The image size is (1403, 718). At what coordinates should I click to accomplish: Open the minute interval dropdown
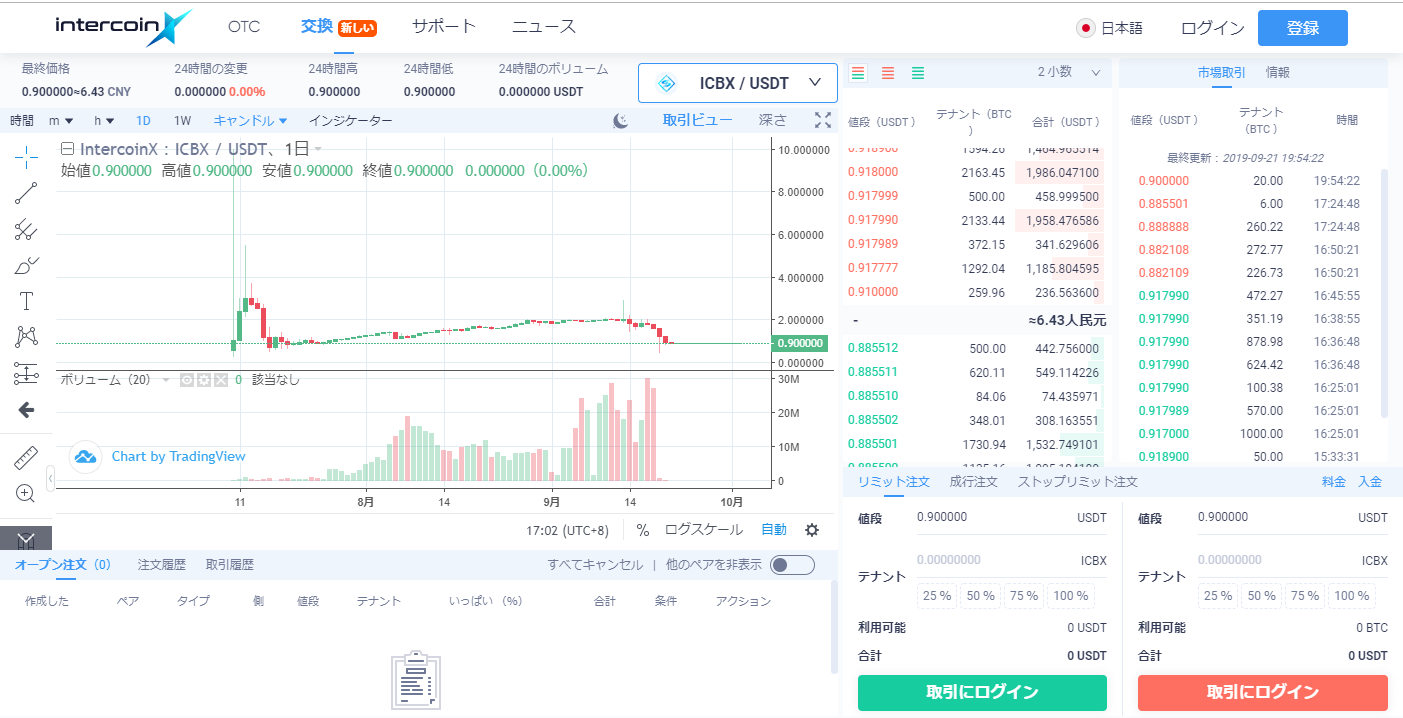coord(60,121)
